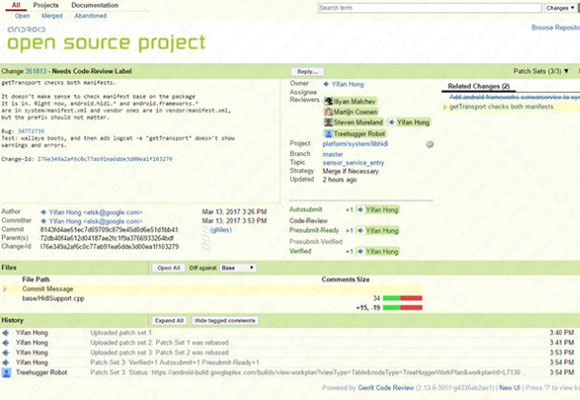Click Presubmit-Ready +1 Yifan Hong chip
This screenshot has height=400, width=580.
(x=377, y=231)
